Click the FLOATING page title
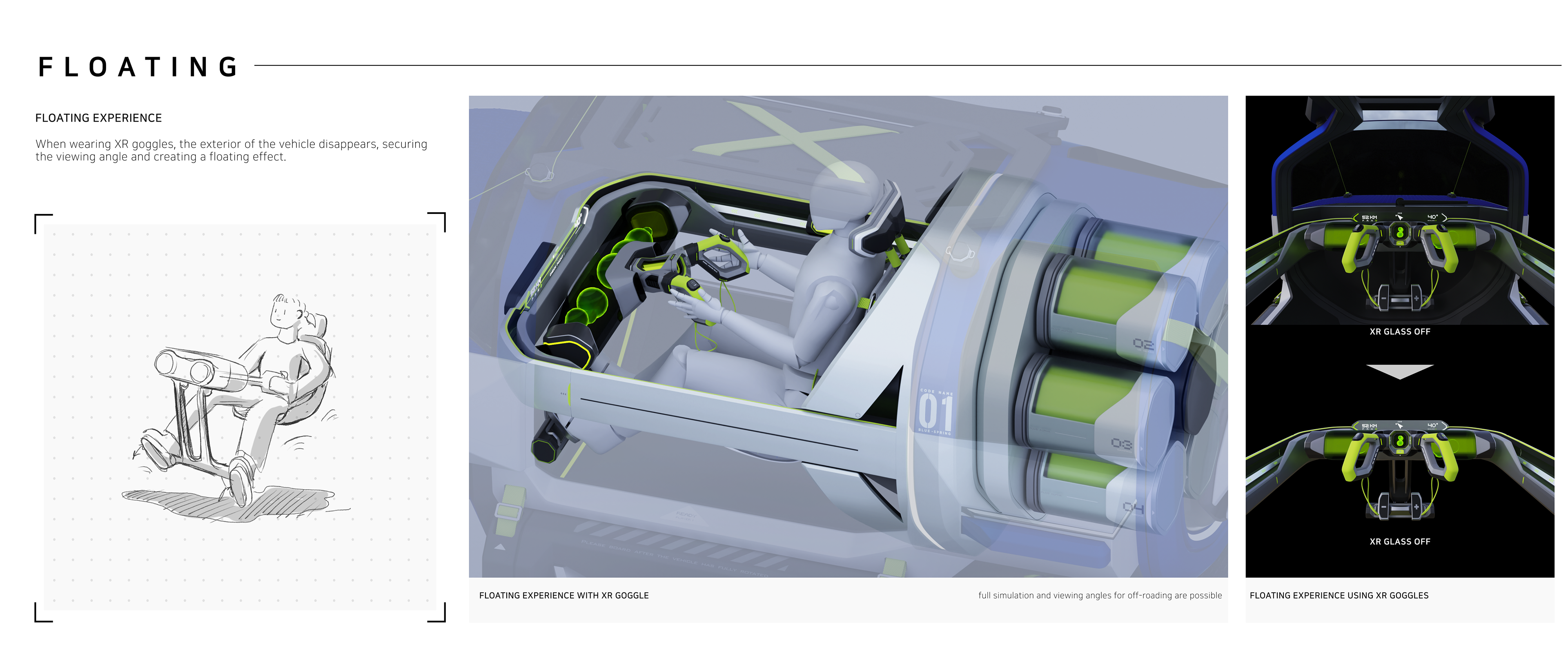 coord(139,67)
